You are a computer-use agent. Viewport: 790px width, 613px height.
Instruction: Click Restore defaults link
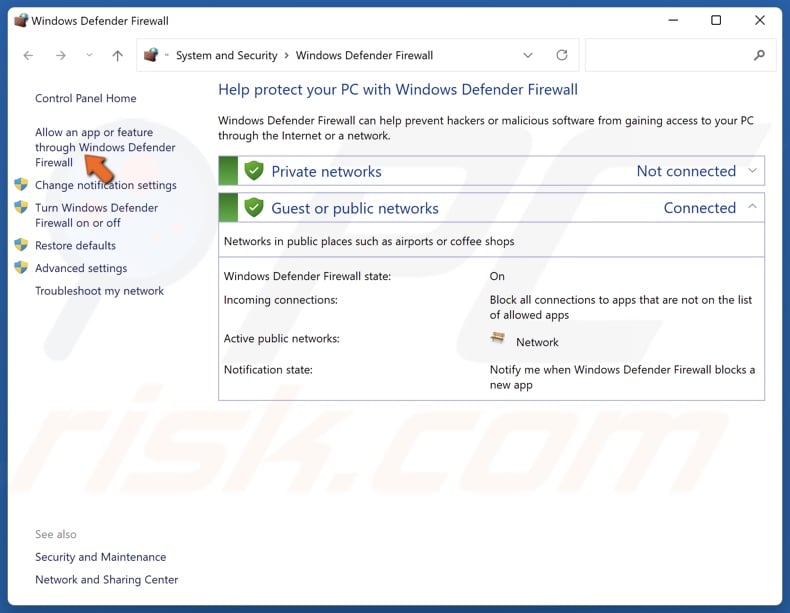point(76,245)
